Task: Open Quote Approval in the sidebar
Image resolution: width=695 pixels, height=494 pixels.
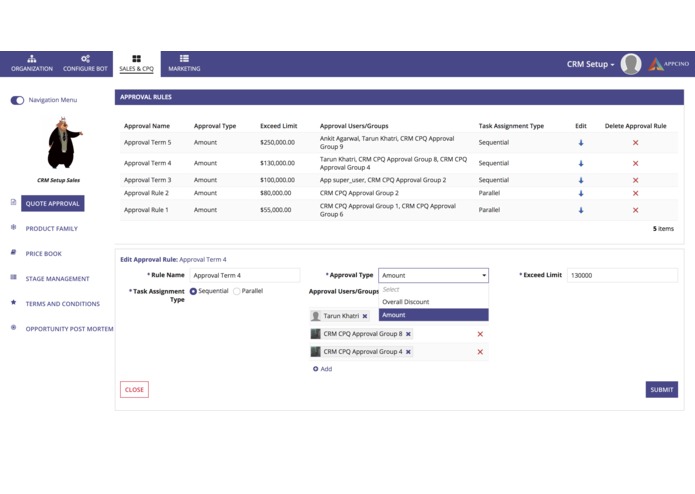Action: click(53, 203)
